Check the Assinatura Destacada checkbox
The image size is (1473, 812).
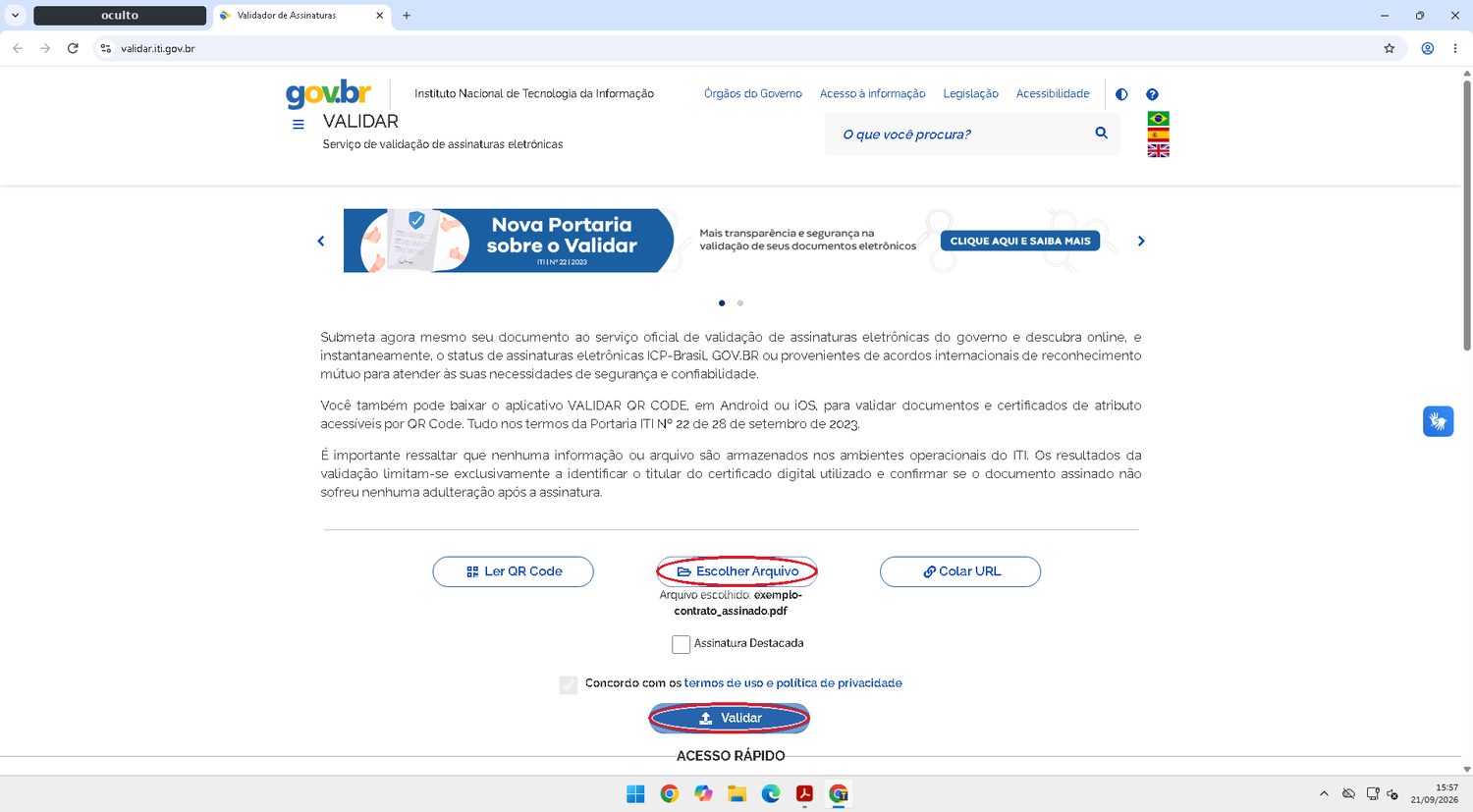tap(681, 644)
